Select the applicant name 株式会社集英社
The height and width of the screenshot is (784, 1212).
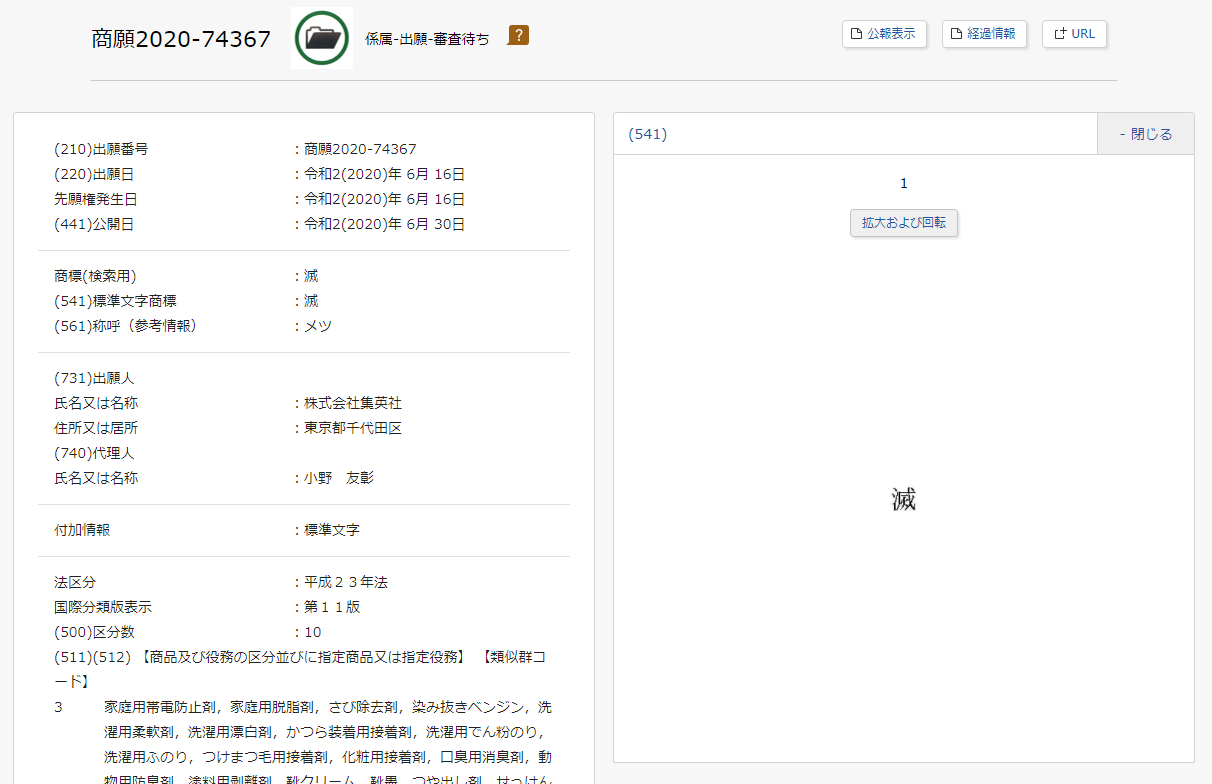(x=353, y=403)
